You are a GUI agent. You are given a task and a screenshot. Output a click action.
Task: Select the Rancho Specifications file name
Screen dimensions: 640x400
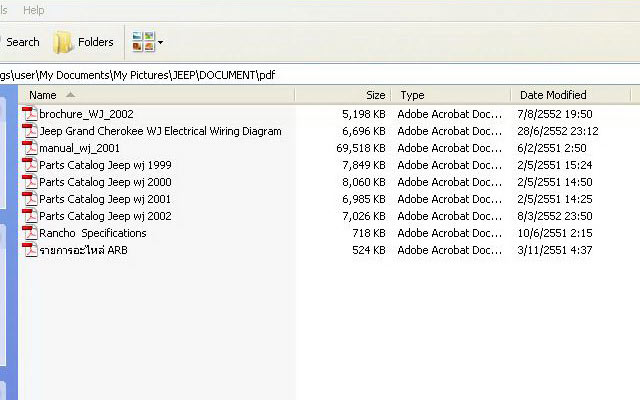[92, 233]
